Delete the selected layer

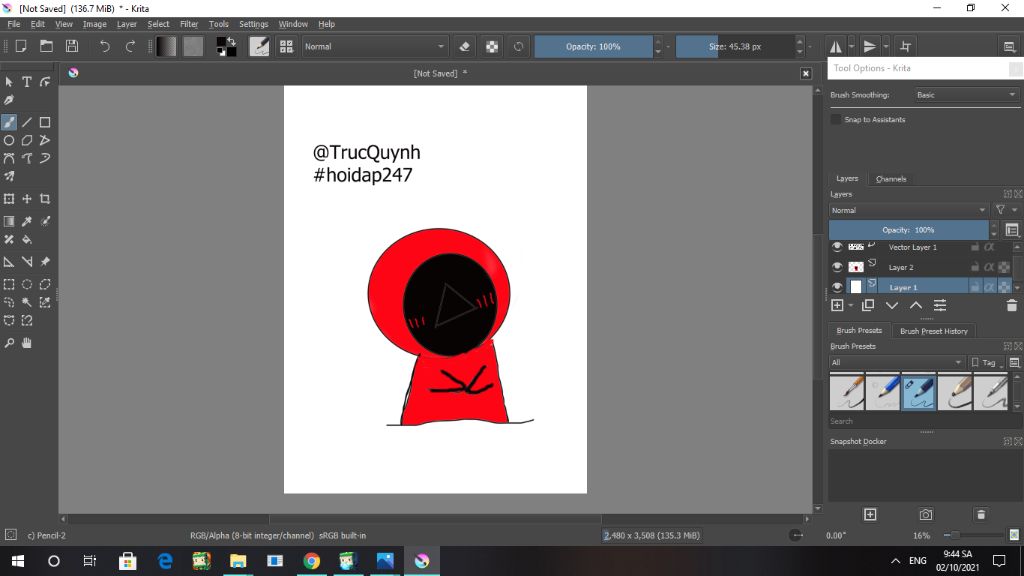tap(1012, 306)
